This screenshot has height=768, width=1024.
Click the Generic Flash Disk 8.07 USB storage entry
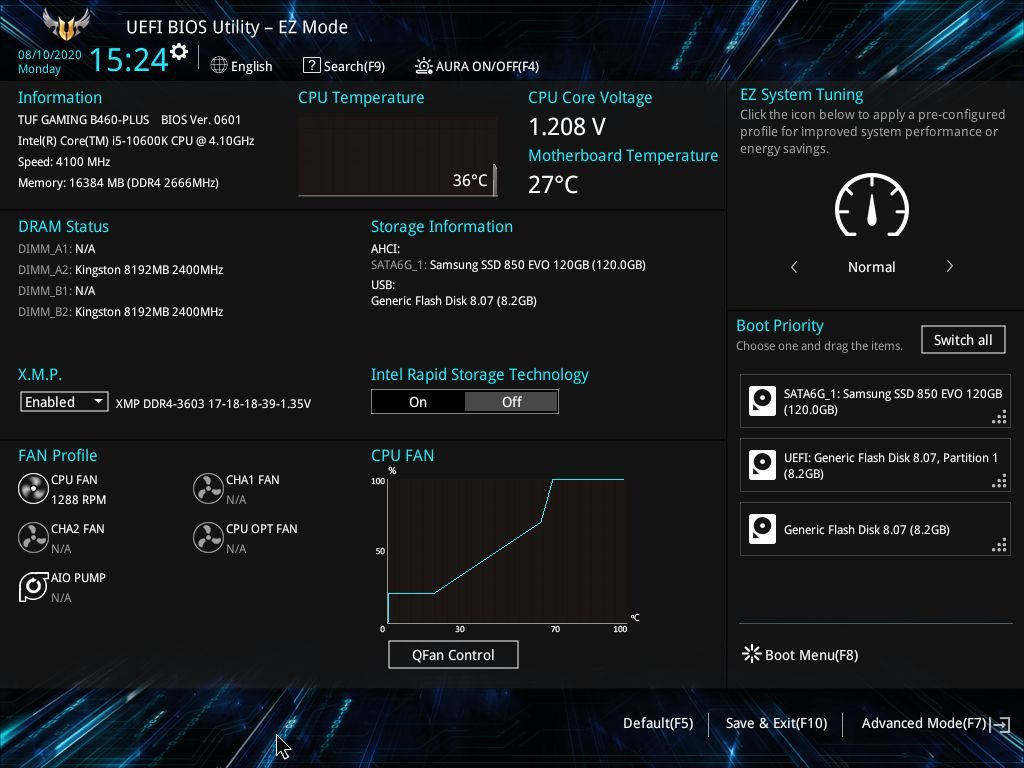[x=454, y=301]
